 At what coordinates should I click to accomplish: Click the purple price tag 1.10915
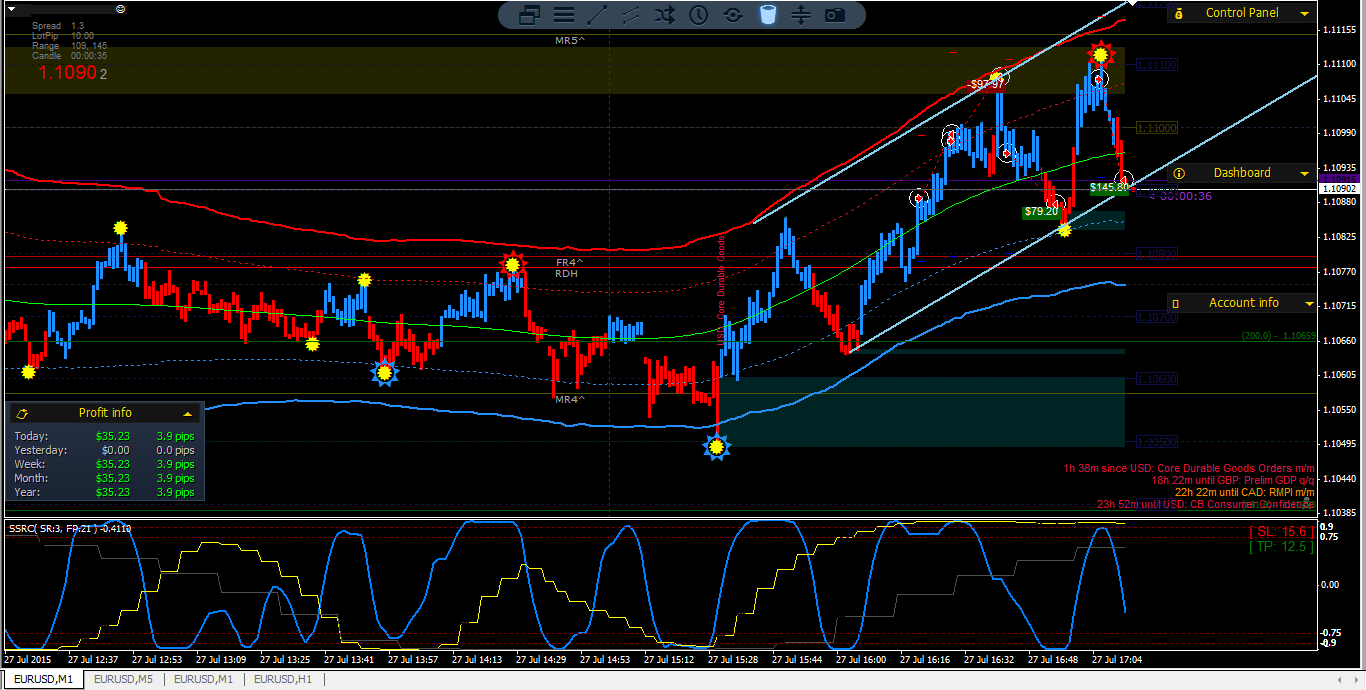[1339, 178]
